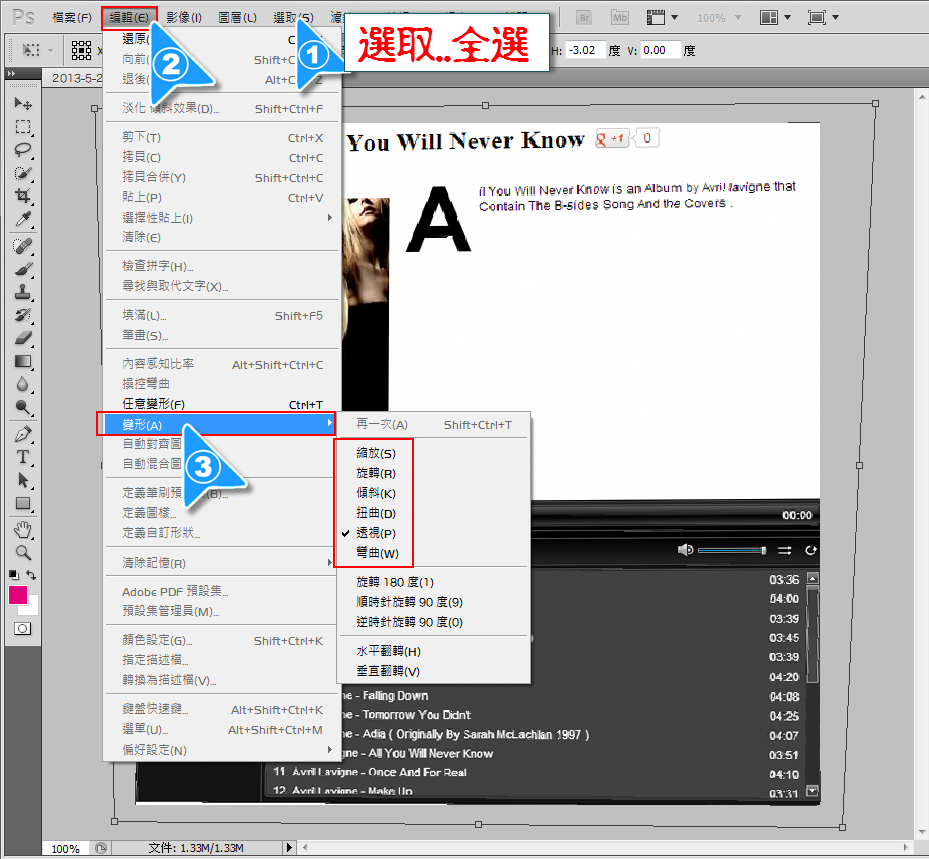The image size is (929, 859).
Task: Click the foreground color swatch
Action: (18, 595)
